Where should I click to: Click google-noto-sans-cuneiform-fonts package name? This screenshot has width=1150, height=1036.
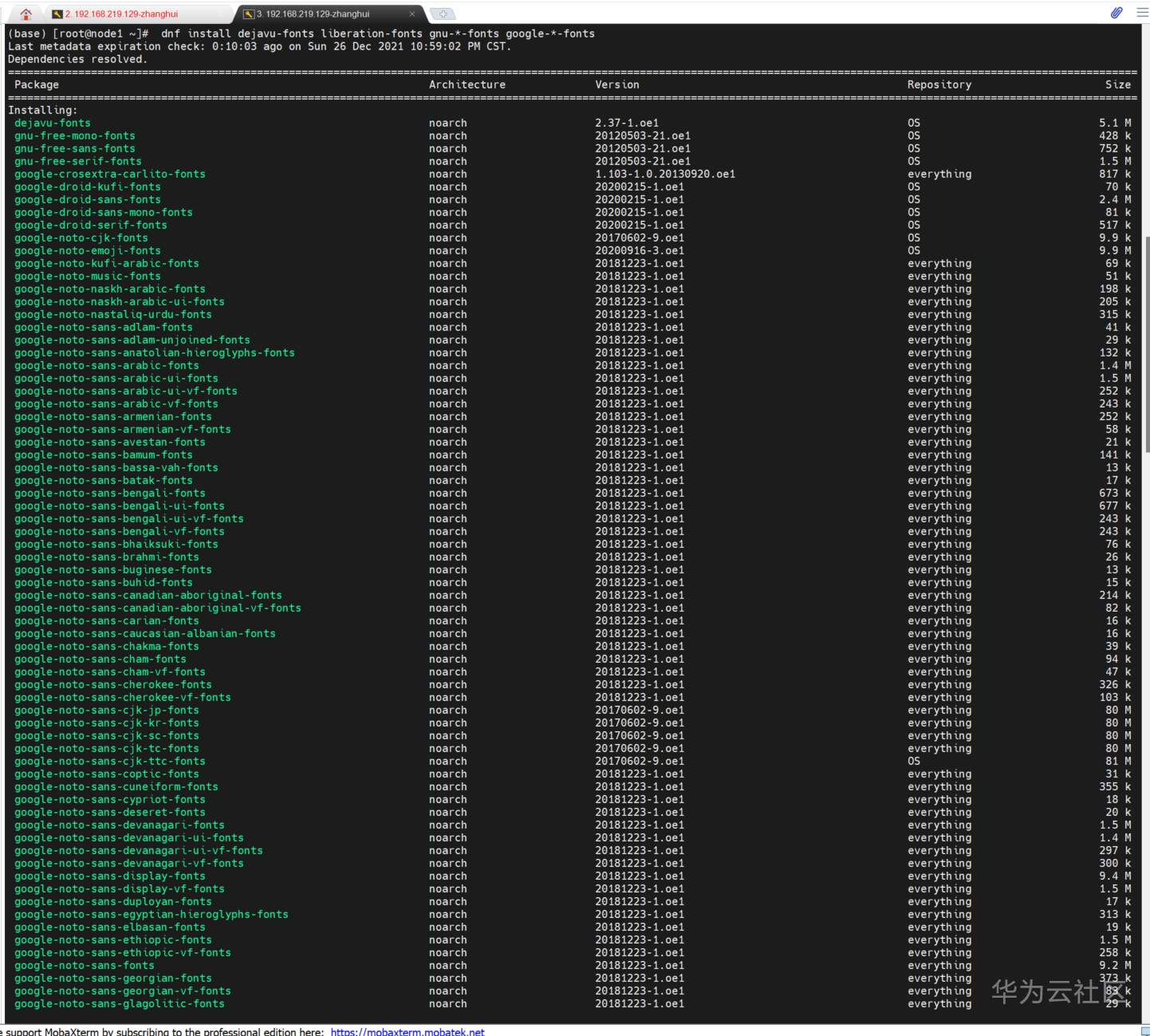click(116, 786)
